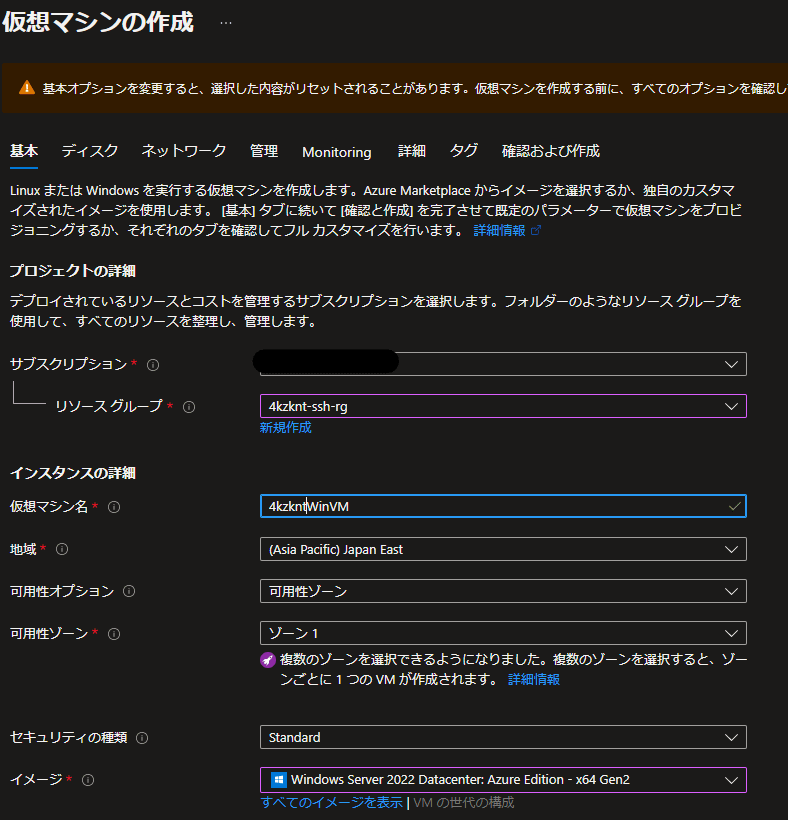
Task: Expand 可用性オプション dropdown showing 可用性ゾーン
Action: click(x=503, y=591)
